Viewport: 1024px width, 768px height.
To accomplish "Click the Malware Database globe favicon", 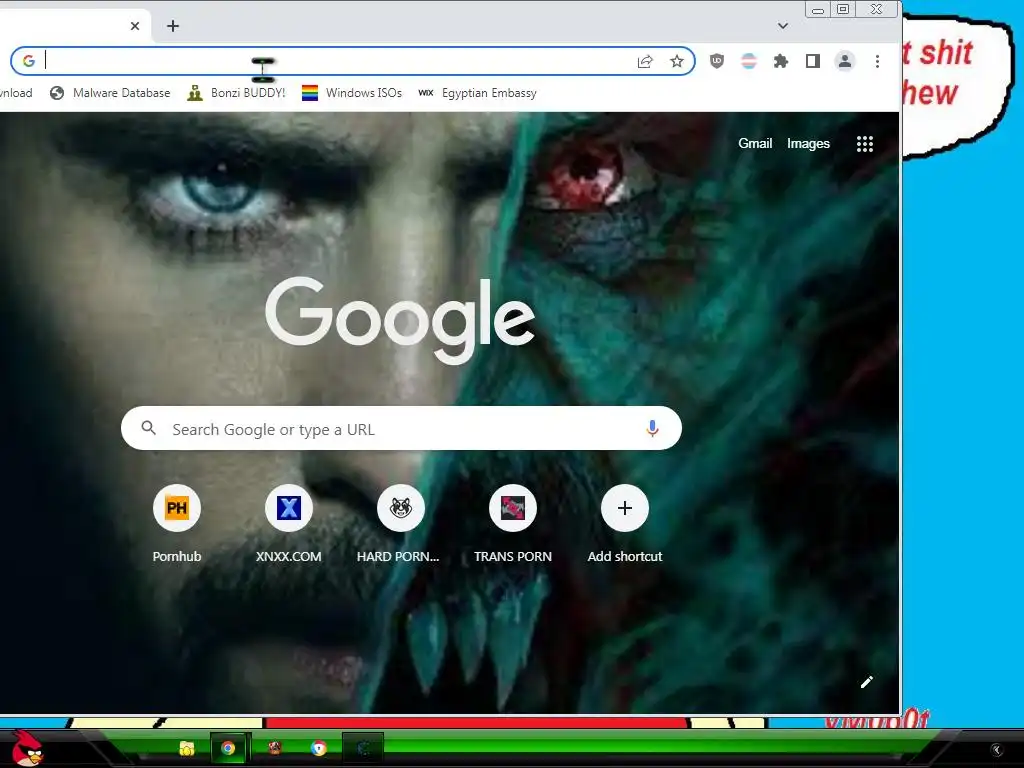I will (57, 93).
